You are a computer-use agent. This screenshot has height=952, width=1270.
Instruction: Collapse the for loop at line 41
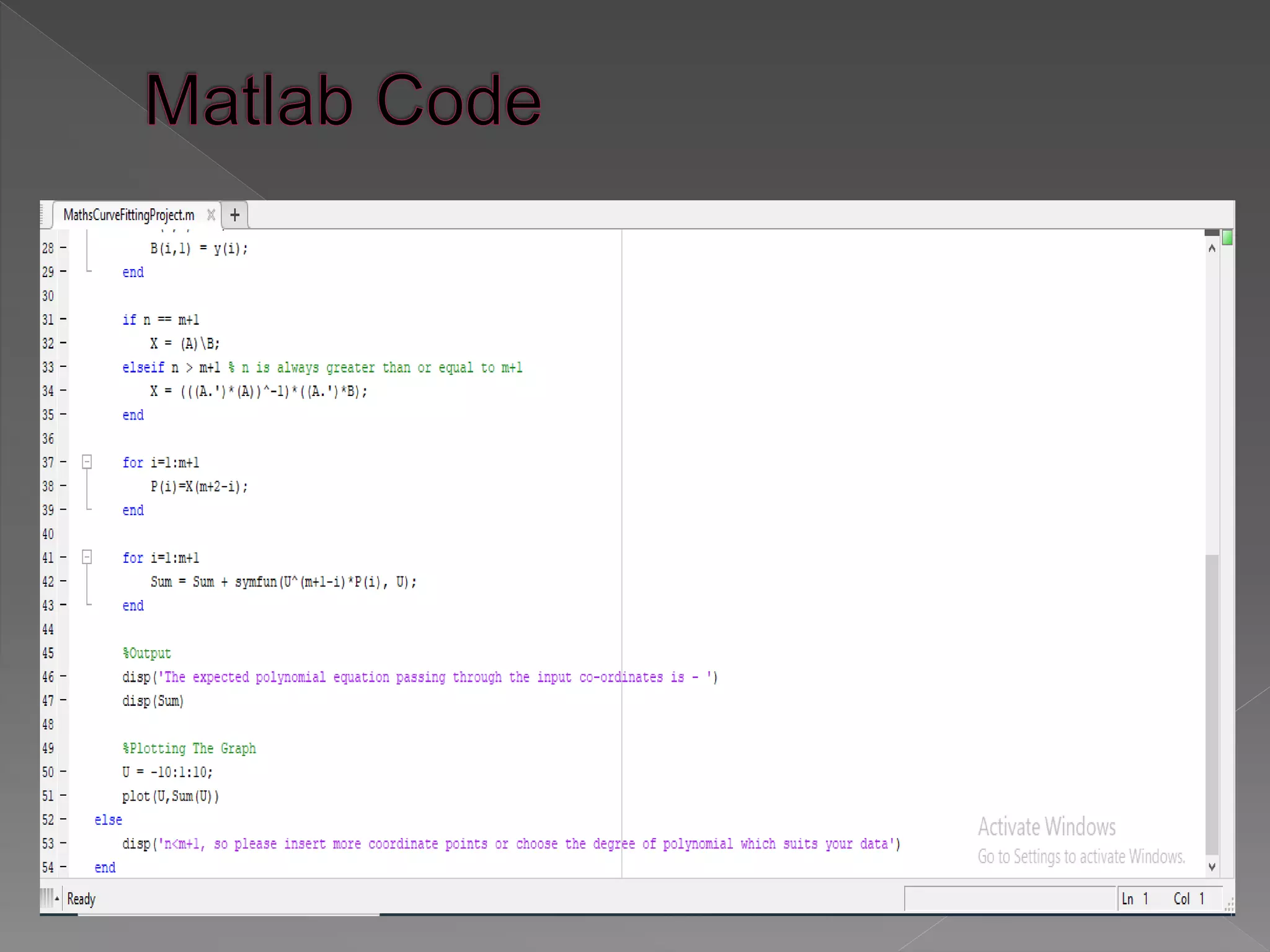[x=87, y=557]
